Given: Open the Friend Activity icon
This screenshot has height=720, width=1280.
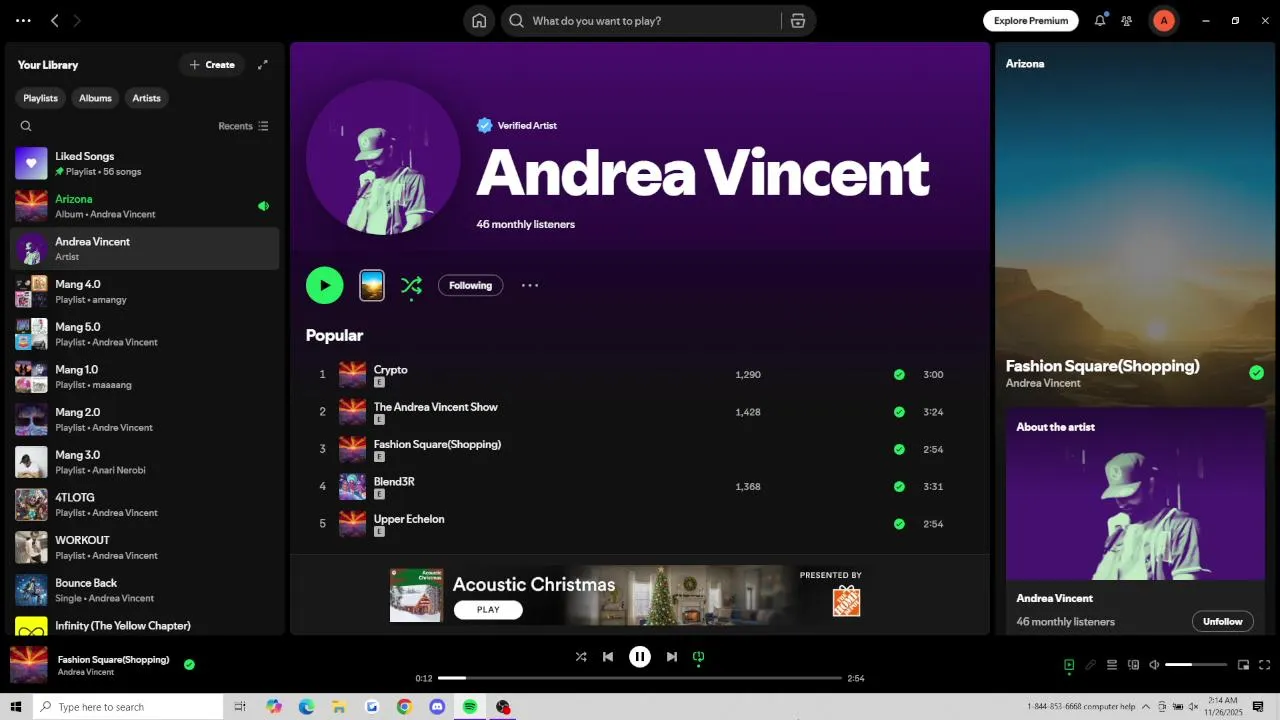Looking at the screenshot, I should pyautogui.click(x=1127, y=21).
